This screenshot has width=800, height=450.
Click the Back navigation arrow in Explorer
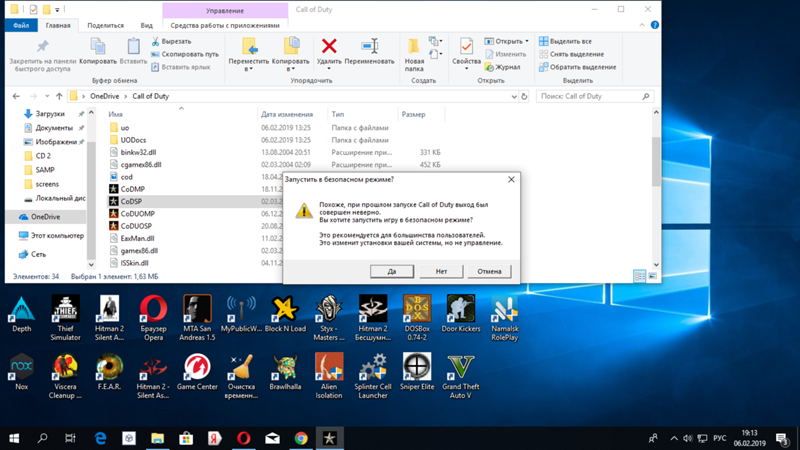[x=16, y=96]
